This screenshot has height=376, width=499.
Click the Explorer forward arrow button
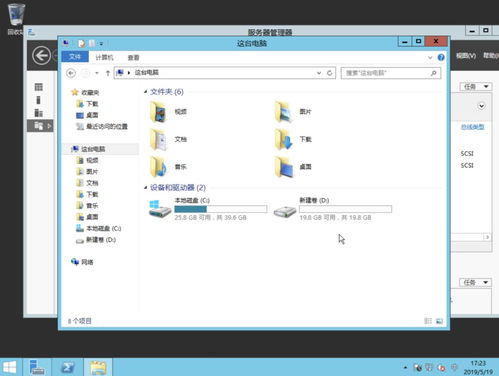[85, 73]
